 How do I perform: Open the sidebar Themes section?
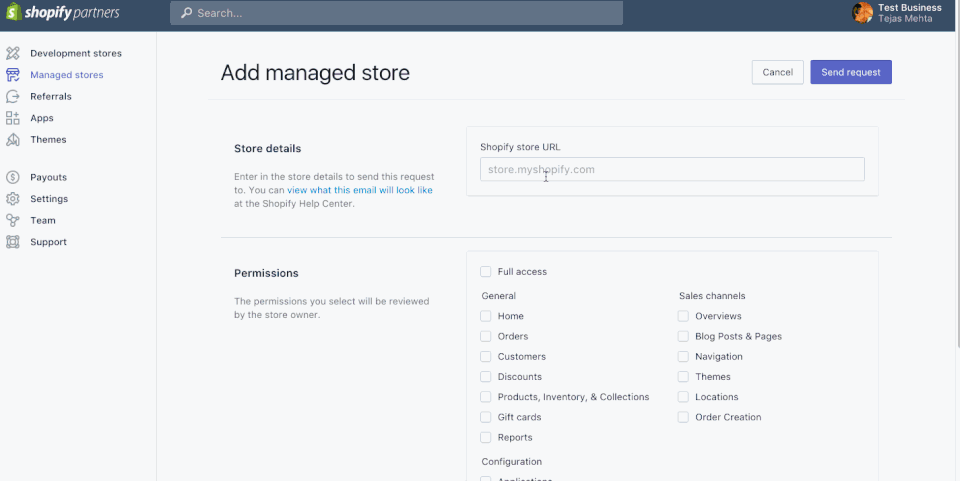48,140
